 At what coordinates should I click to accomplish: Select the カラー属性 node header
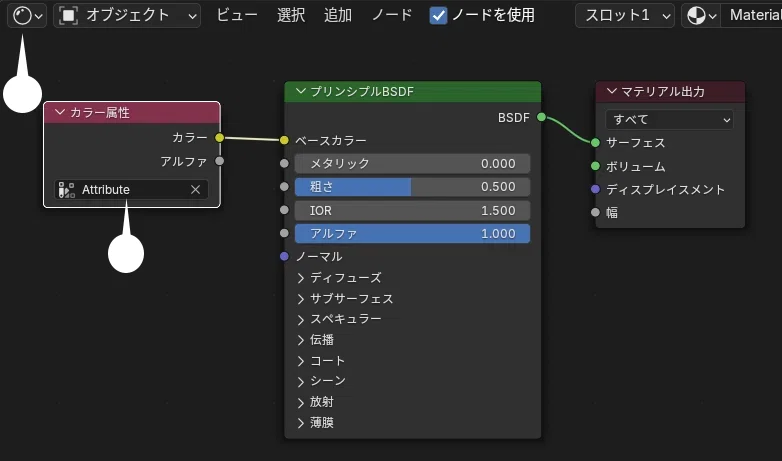pos(132,113)
